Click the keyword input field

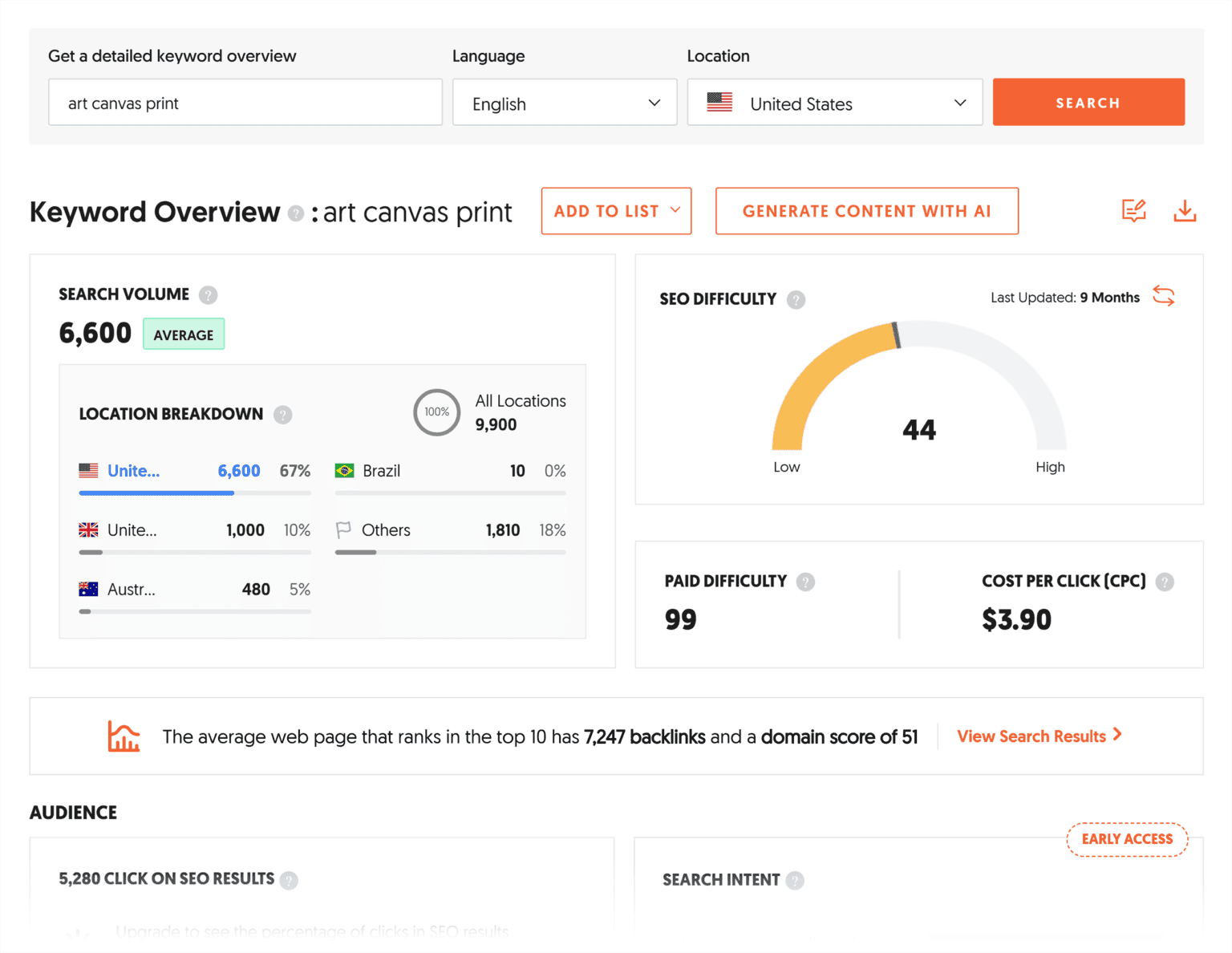245,102
